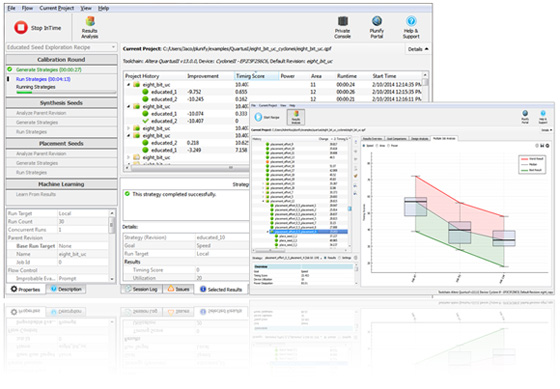Click Start Recipe icon in front window

[258, 117]
